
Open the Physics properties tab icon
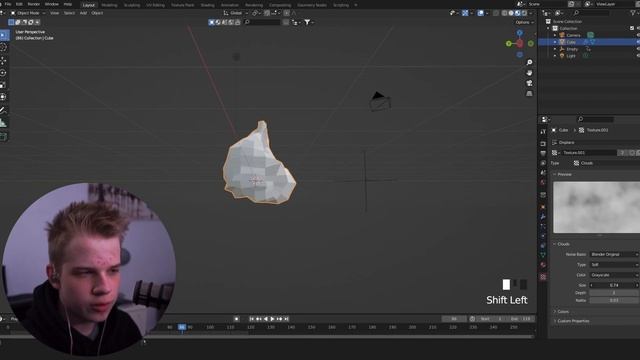click(x=543, y=236)
